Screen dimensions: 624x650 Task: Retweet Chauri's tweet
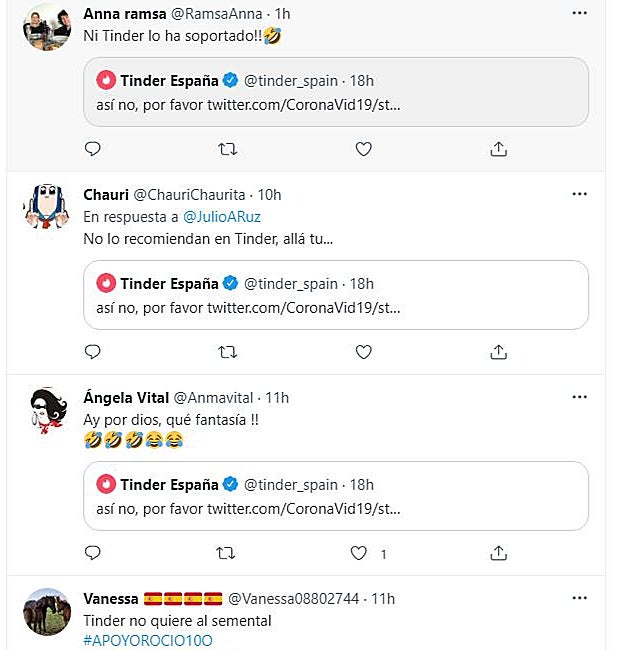tap(228, 352)
